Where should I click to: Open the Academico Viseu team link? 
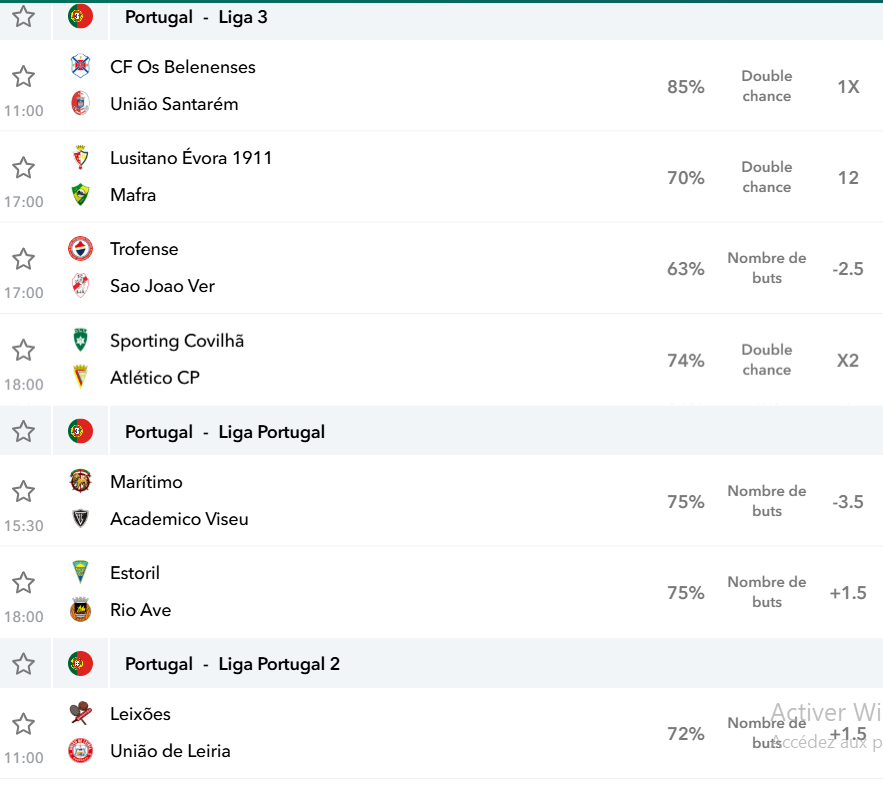click(179, 519)
